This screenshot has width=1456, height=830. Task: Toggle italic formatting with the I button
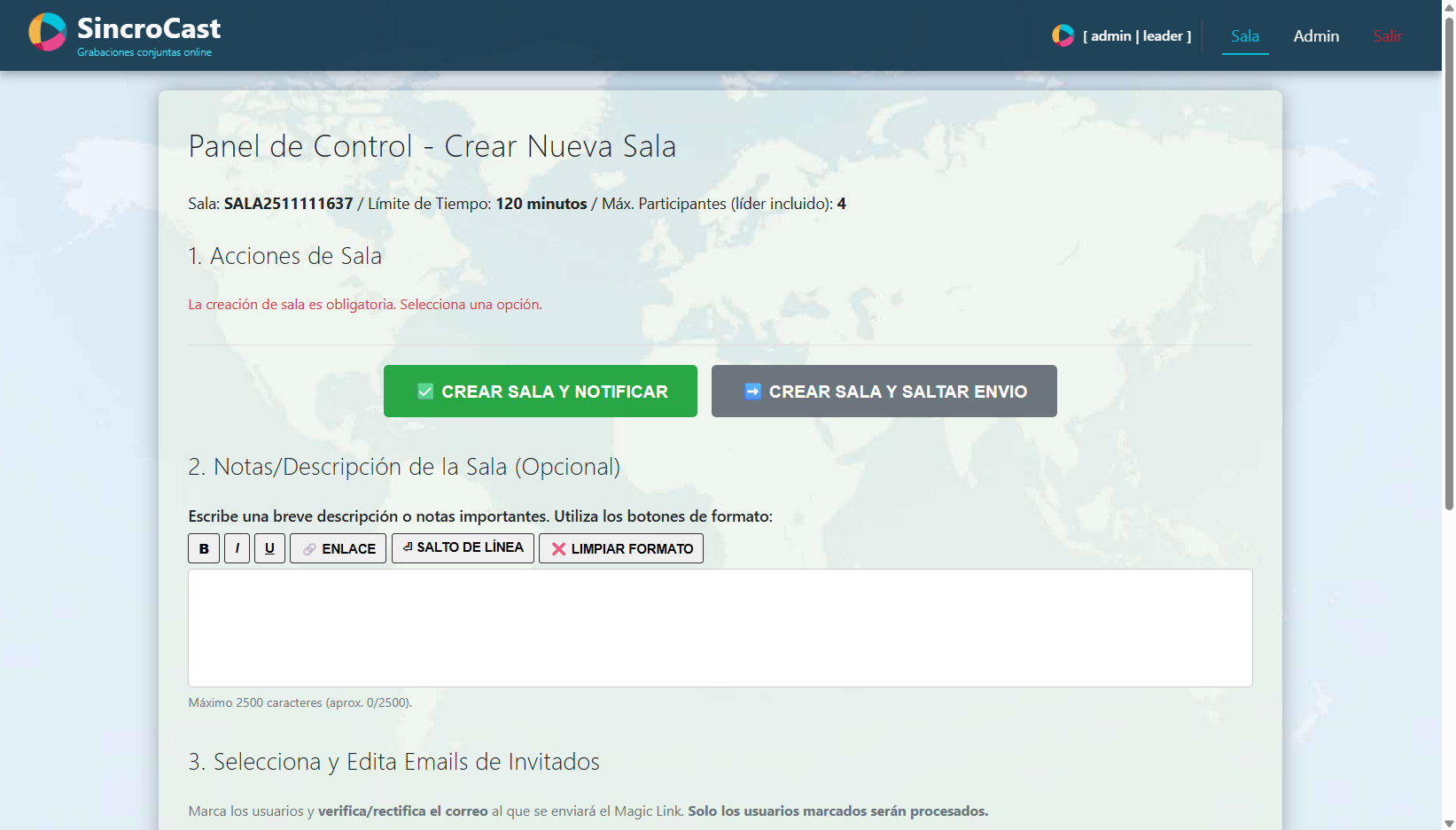[237, 548]
